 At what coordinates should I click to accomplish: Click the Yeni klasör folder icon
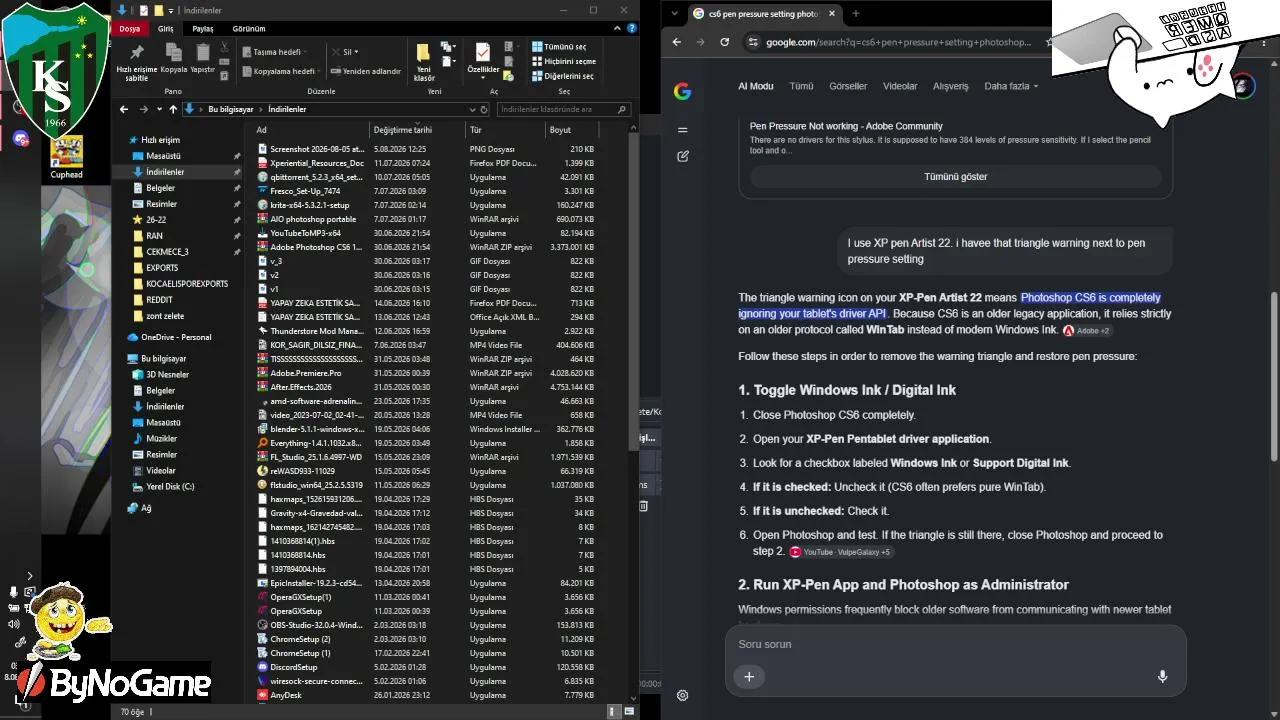coord(424,53)
